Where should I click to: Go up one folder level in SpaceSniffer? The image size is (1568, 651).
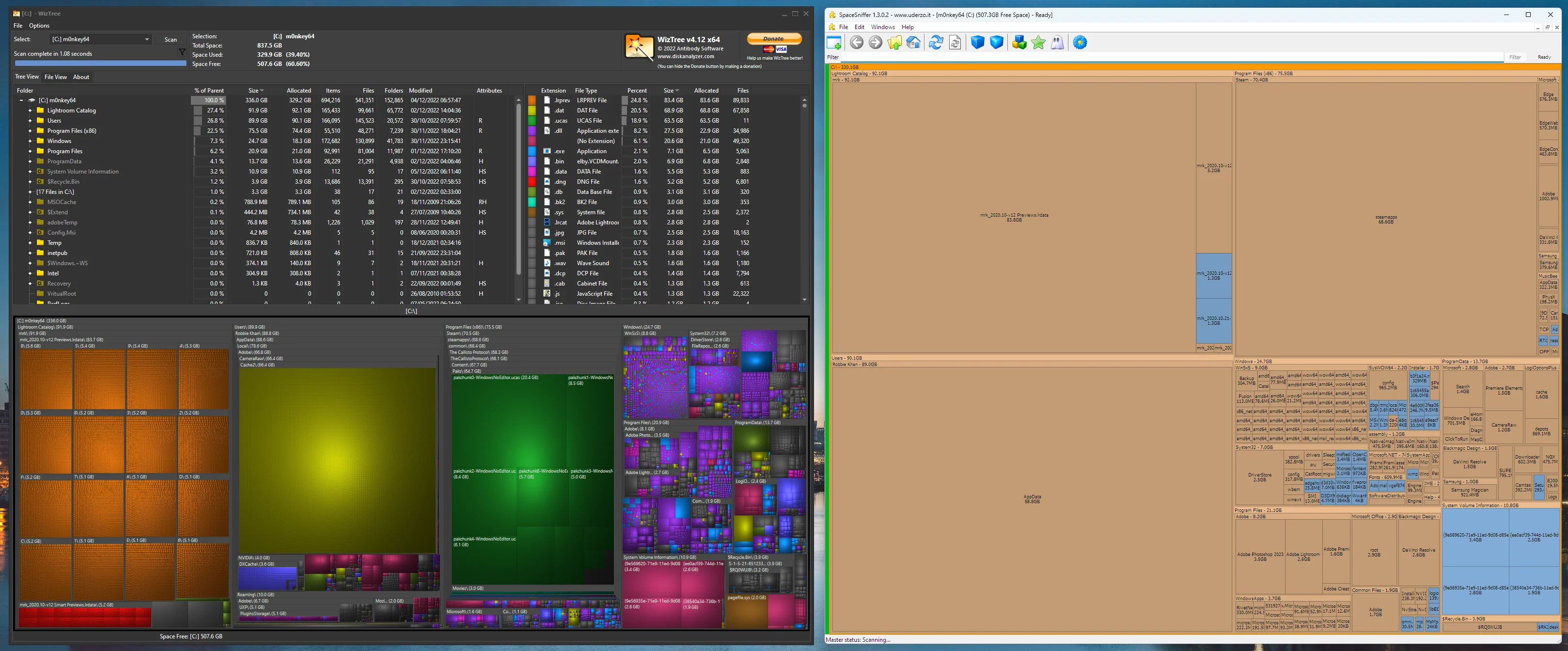pos(895,43)
